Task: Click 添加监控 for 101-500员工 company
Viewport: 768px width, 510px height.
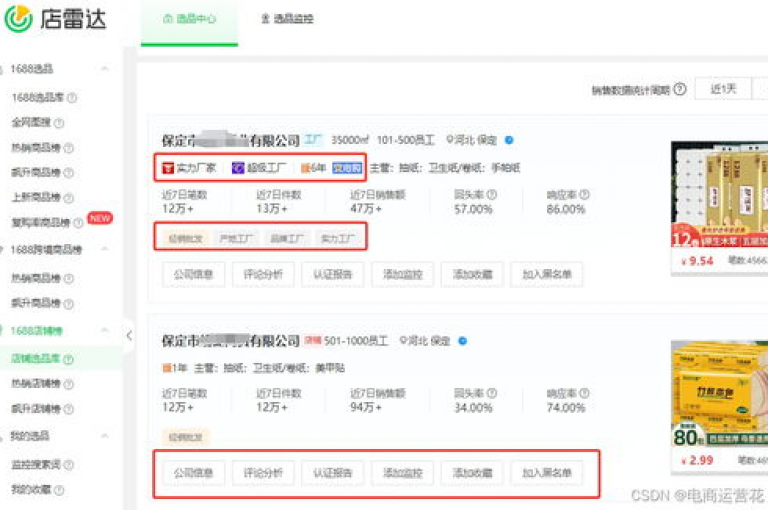Action: 403,274
